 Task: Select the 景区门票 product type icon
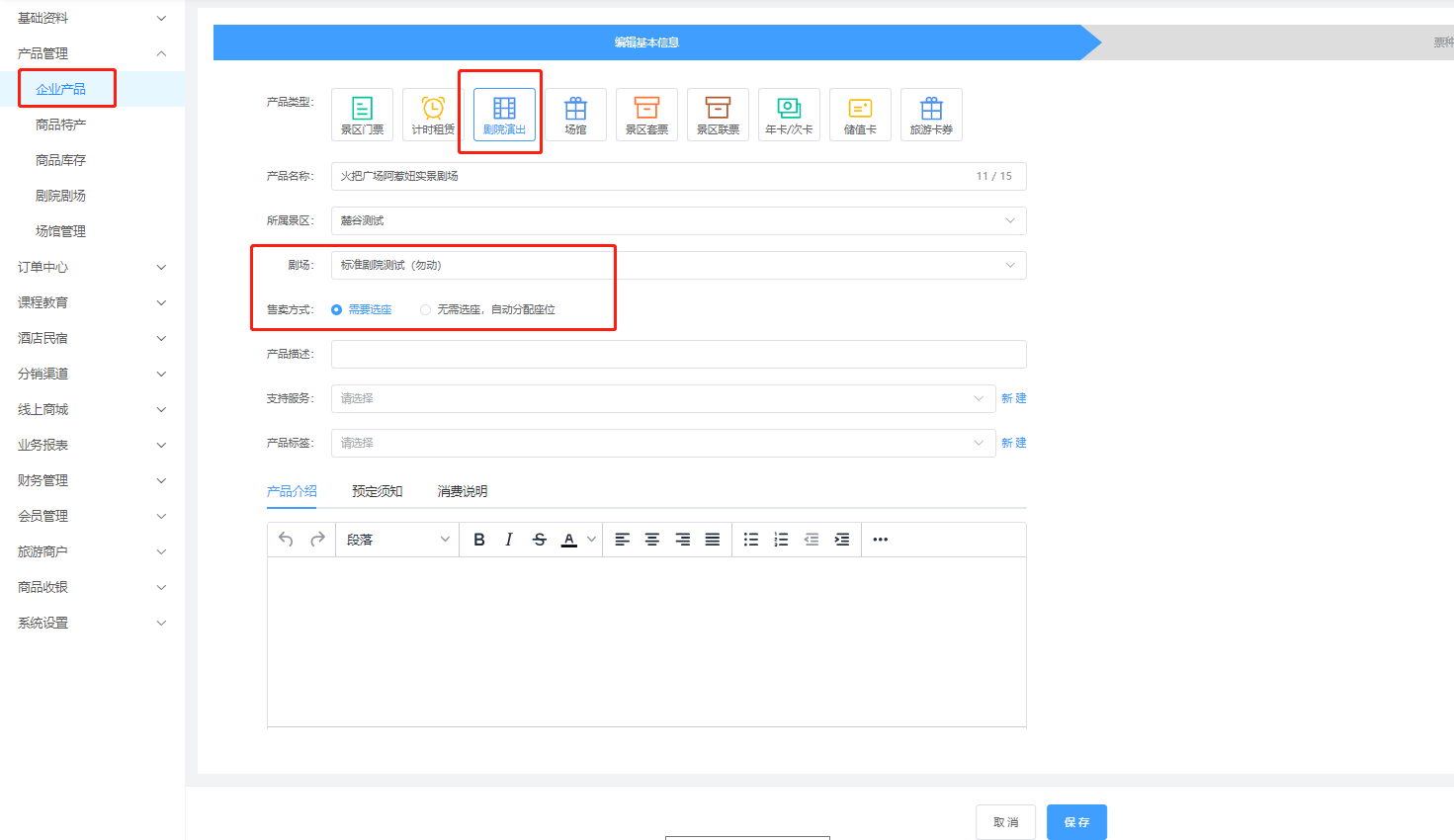(x=362, y=115)
